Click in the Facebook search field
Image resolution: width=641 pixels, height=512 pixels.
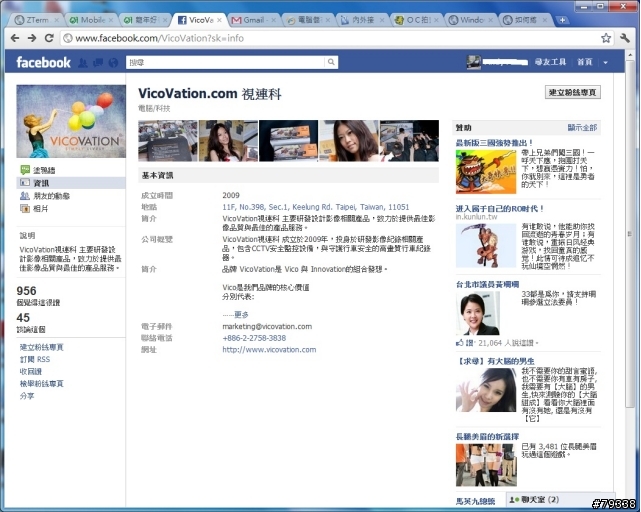225,62
